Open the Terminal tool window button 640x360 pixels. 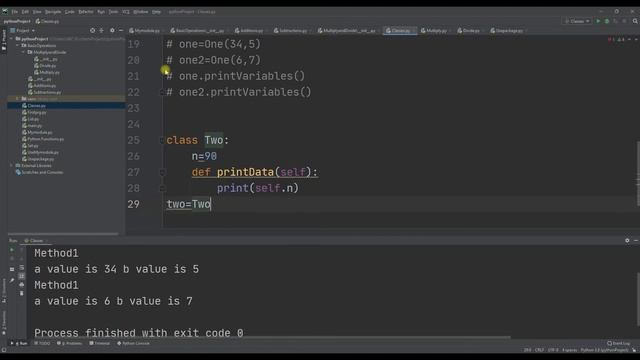[100, 344]
